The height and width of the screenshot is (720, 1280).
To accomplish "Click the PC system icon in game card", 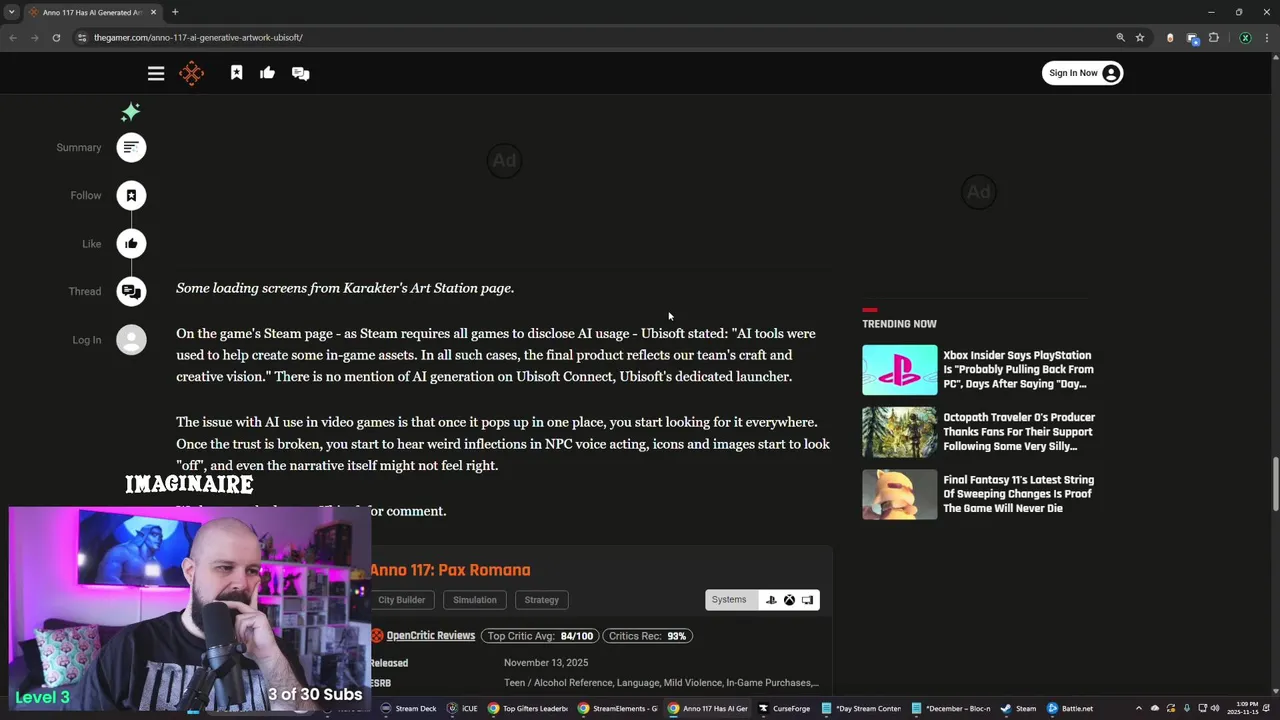I will click(808, 600).
